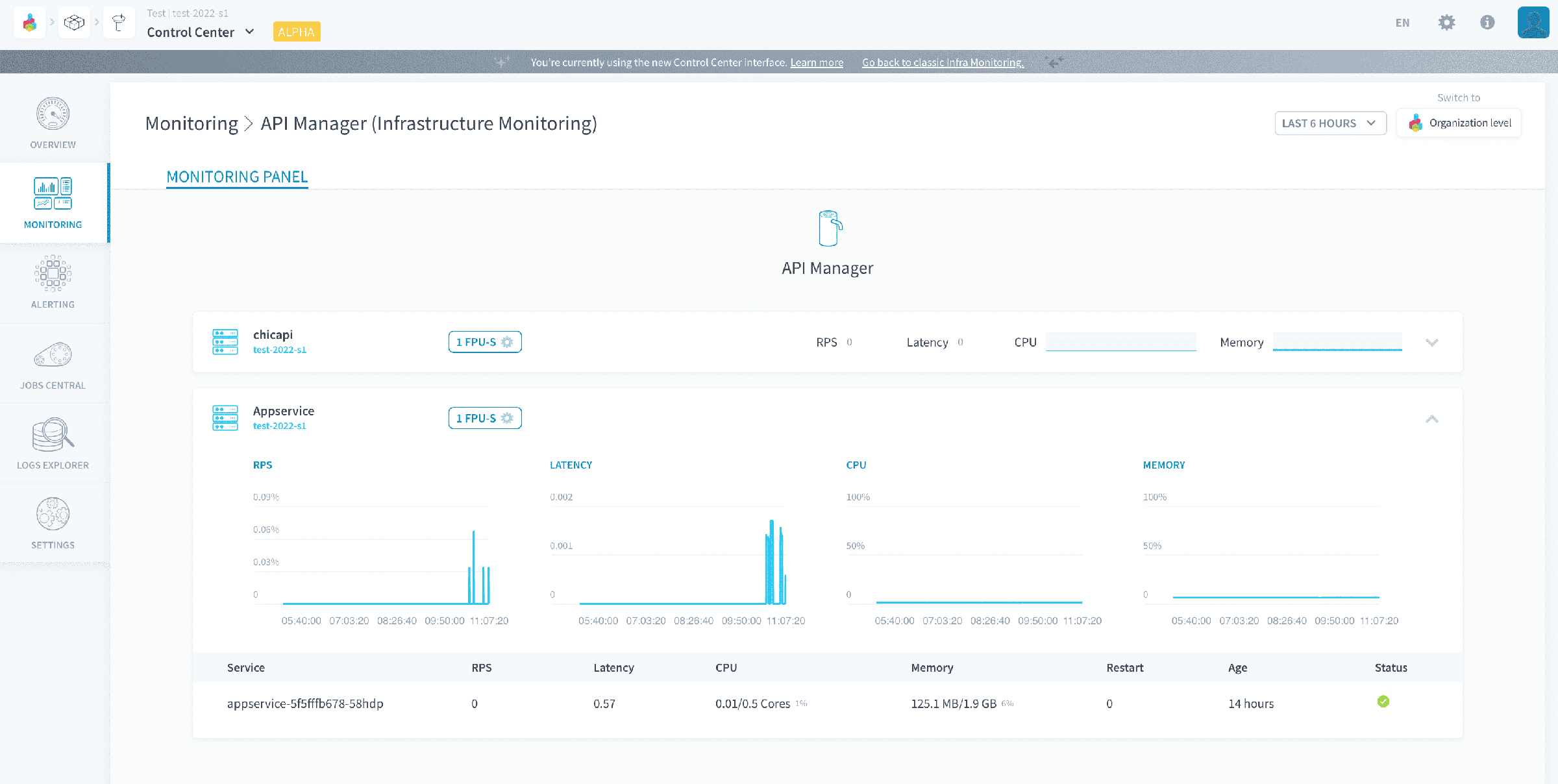The image size is (1558, 784).
Task: Click the Latency chart spike
Action: tap(773, 561)
